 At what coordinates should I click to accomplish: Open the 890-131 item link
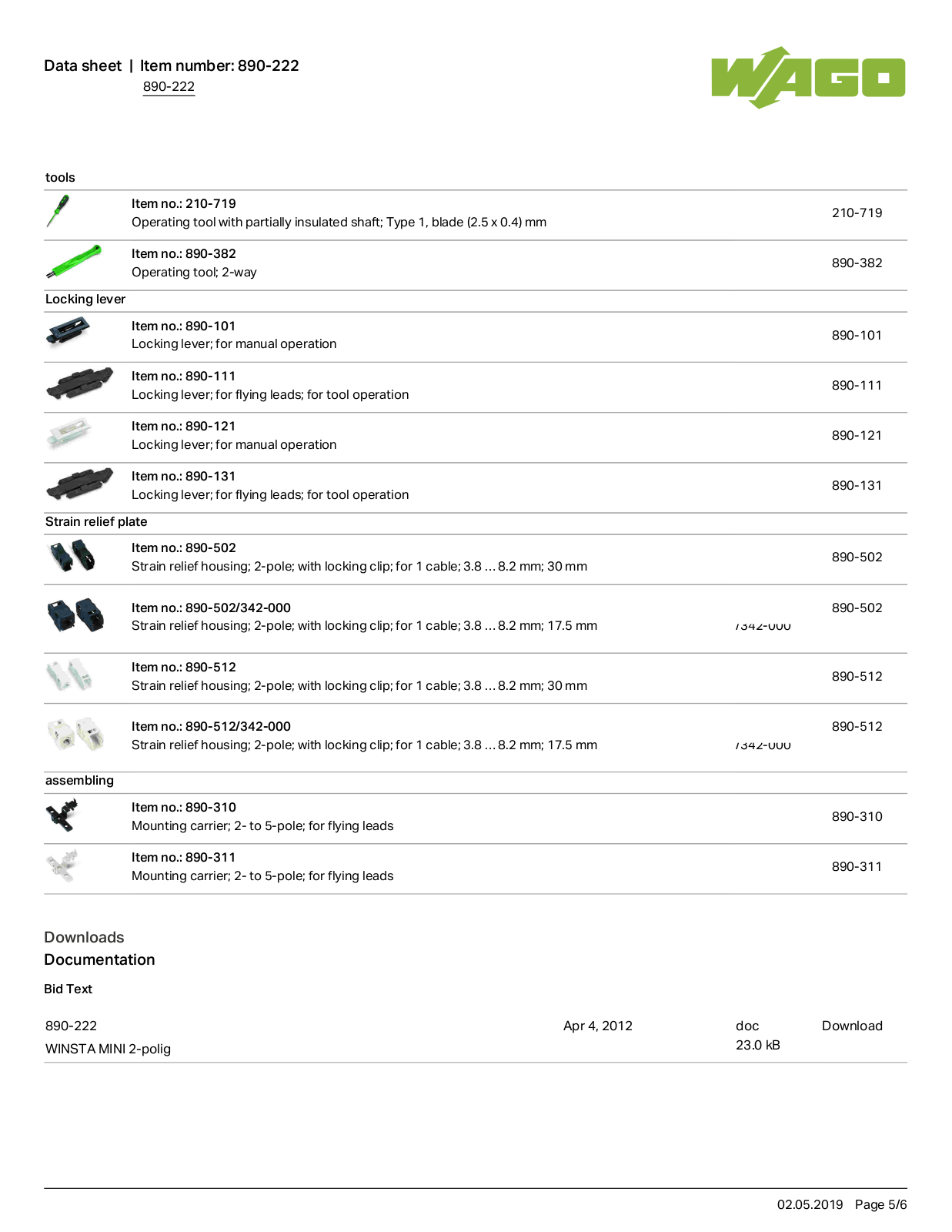pyautogui.click(x=857, y=485)
